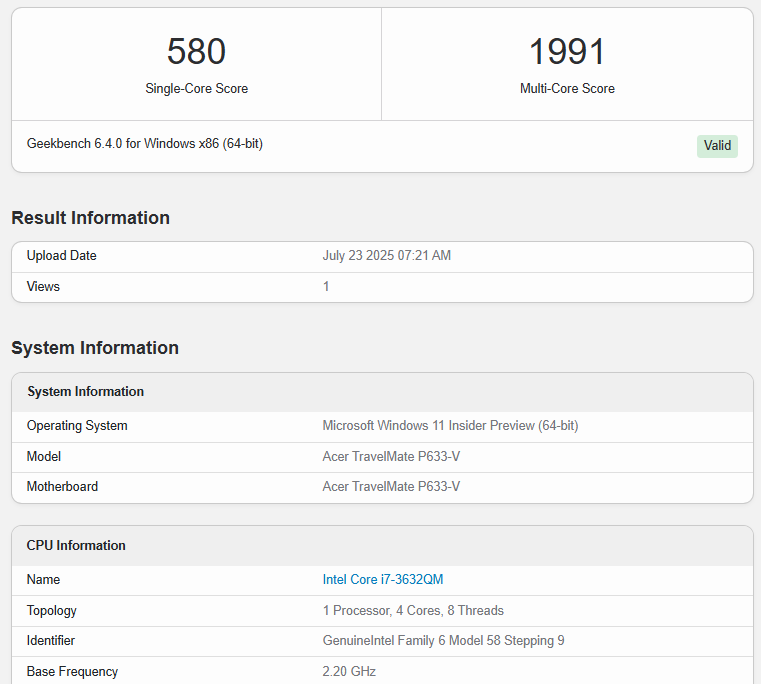Screen dimensions: 761x684
Task: Click the Name row label under CPU
Action: (x=43, y=580)
